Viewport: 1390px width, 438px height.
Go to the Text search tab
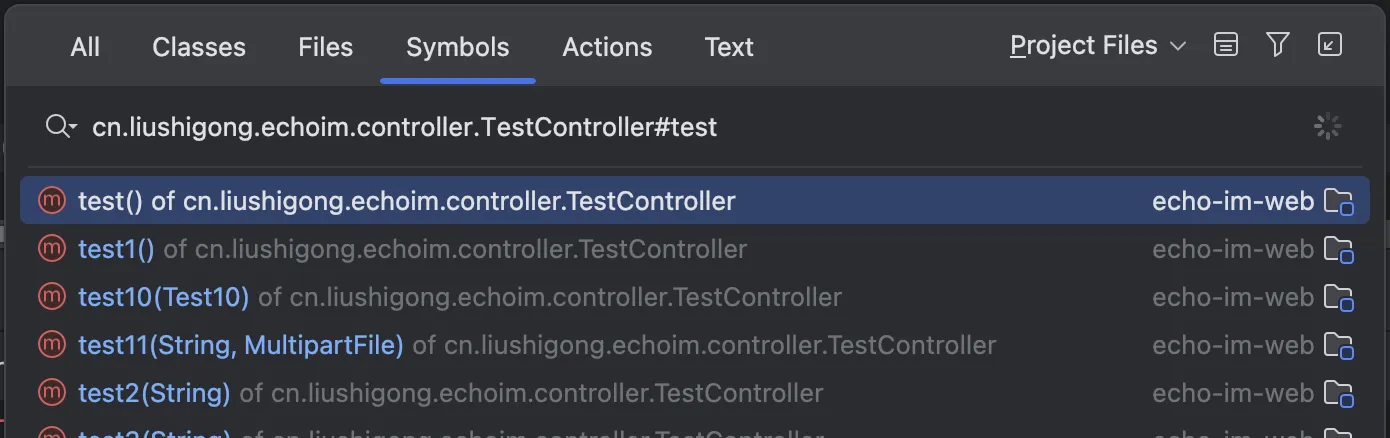(729, 47)
